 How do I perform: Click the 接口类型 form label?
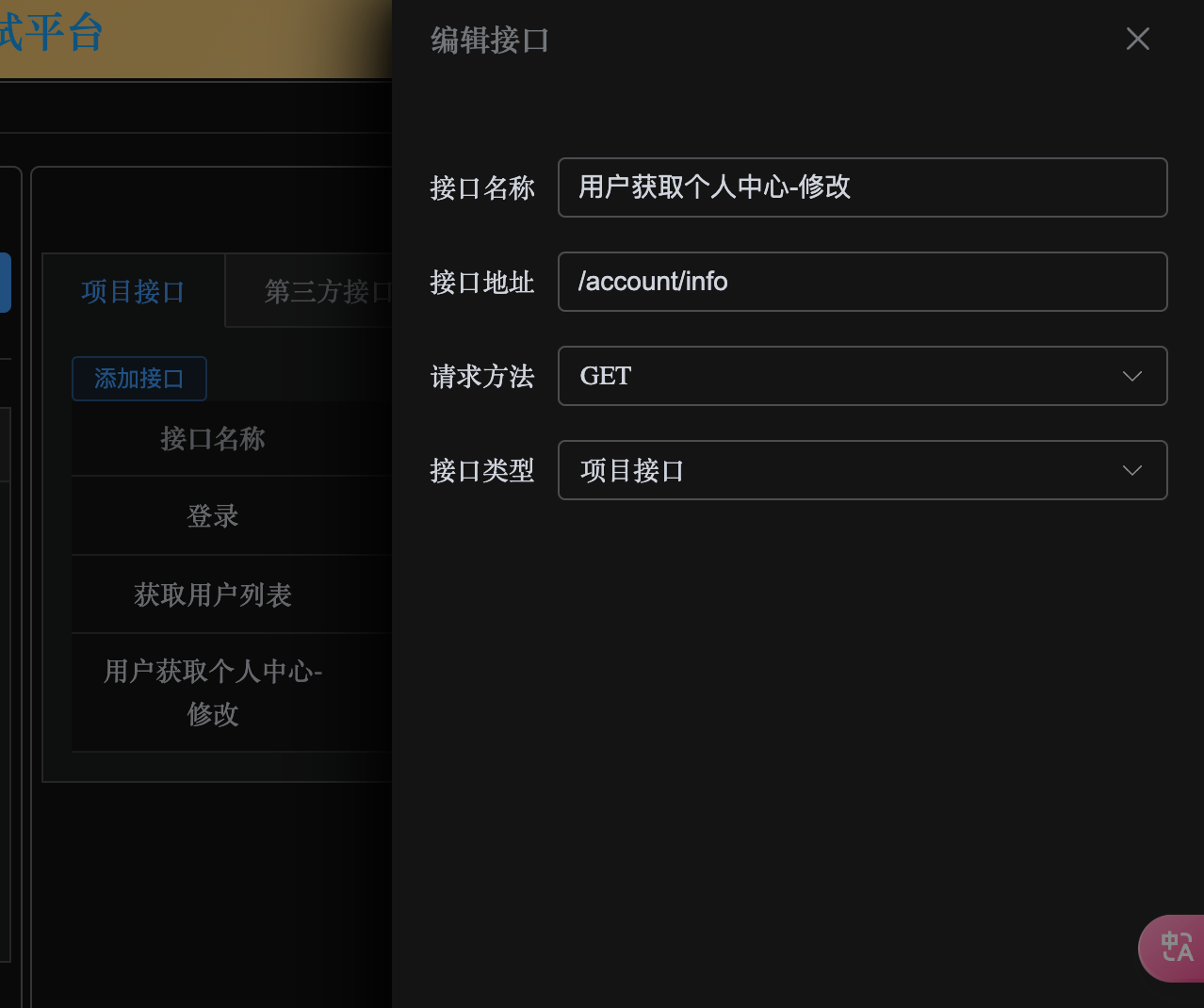pyautogui.click(x=482, y=470)
